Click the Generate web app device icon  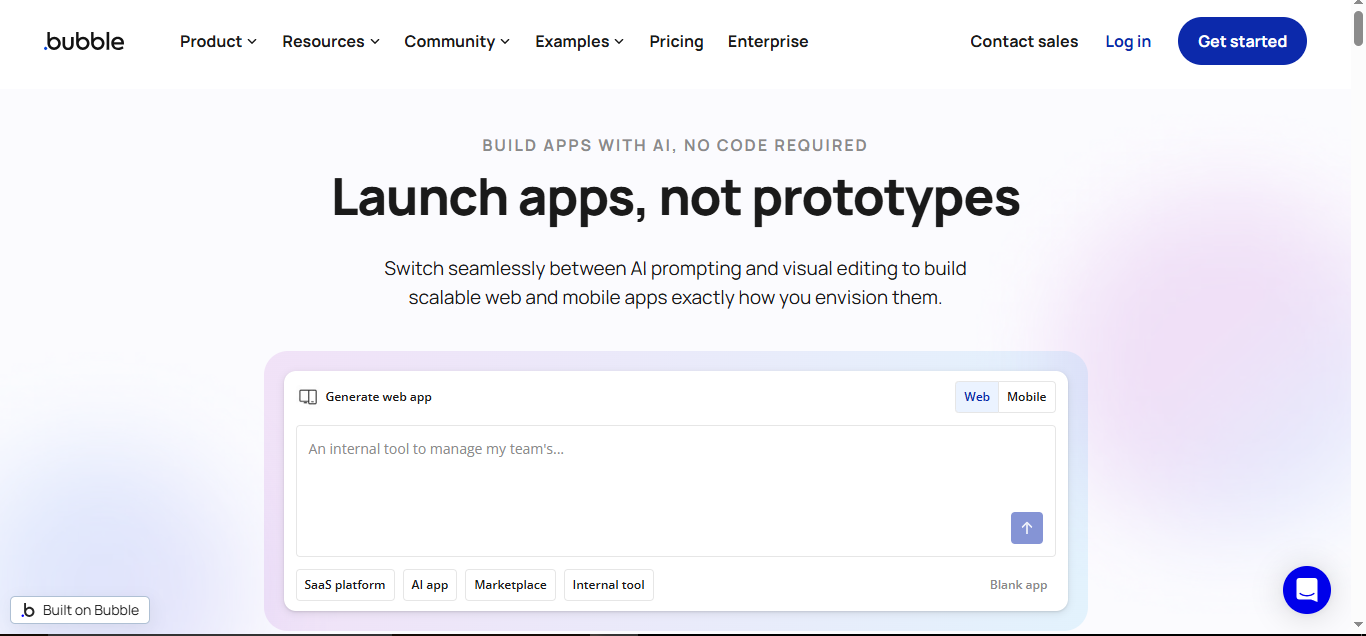(308, 397)
